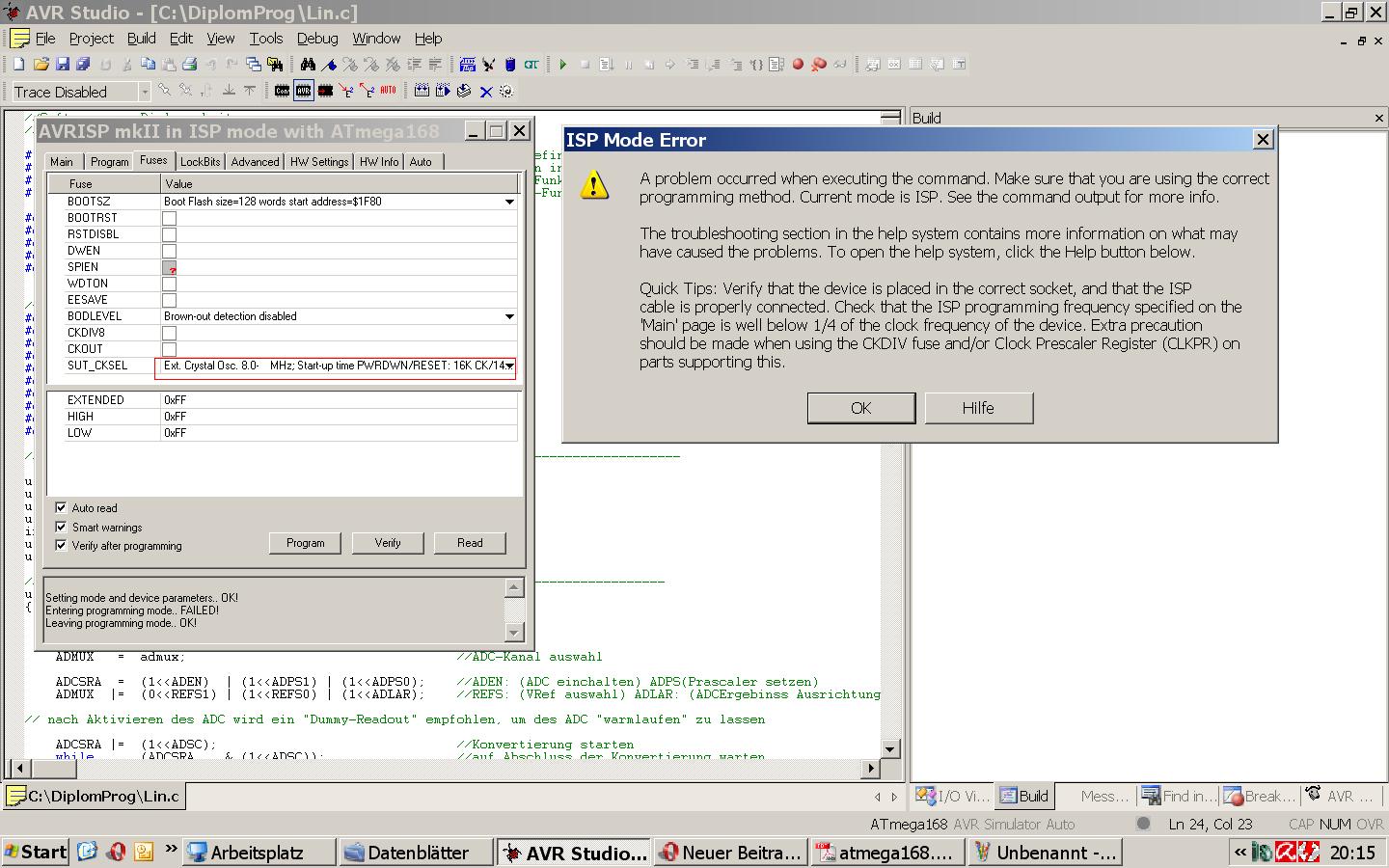This screenshot has width=1389, height=868.
Task: Toggle the WDTON fuse checkbox
Action: [170, 284]
